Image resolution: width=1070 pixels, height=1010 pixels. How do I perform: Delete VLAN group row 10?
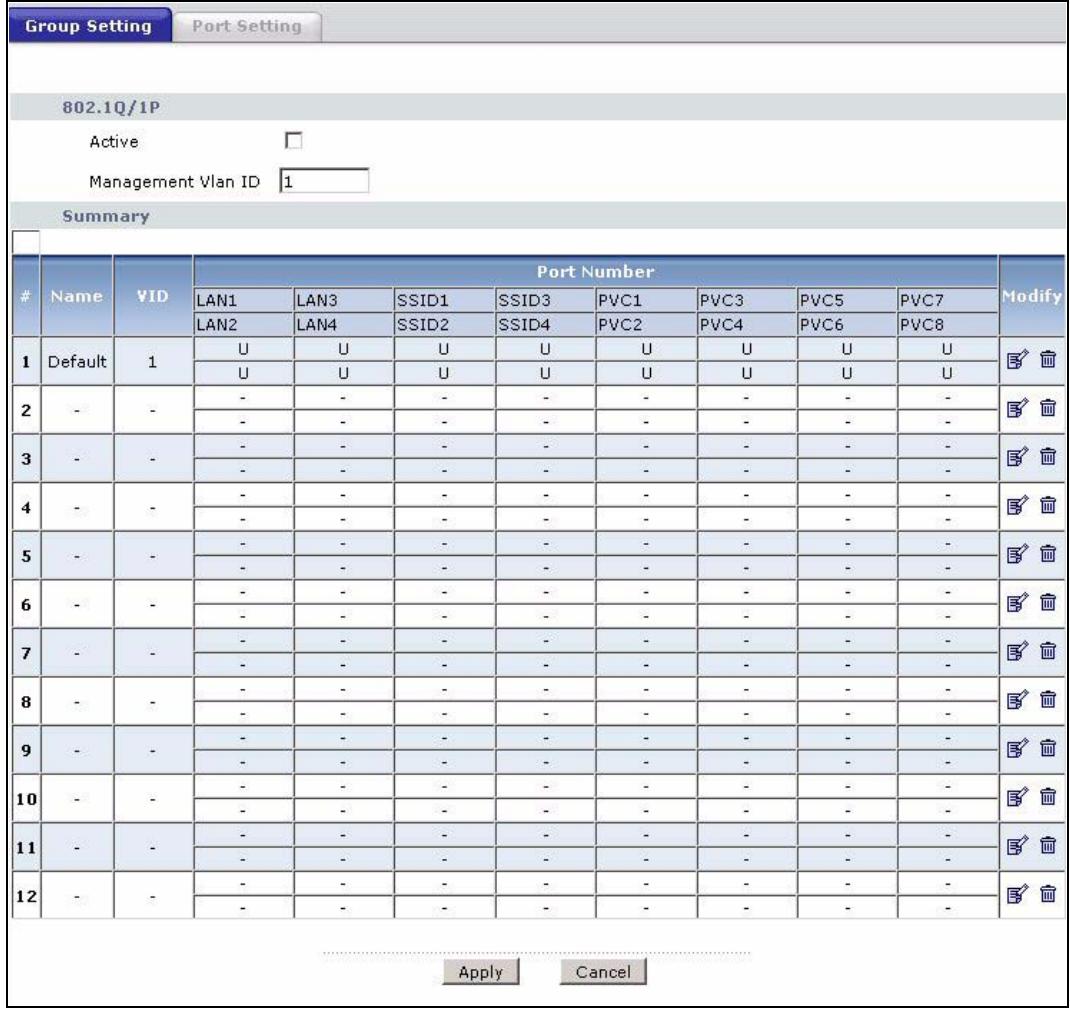coord(1048,797)
